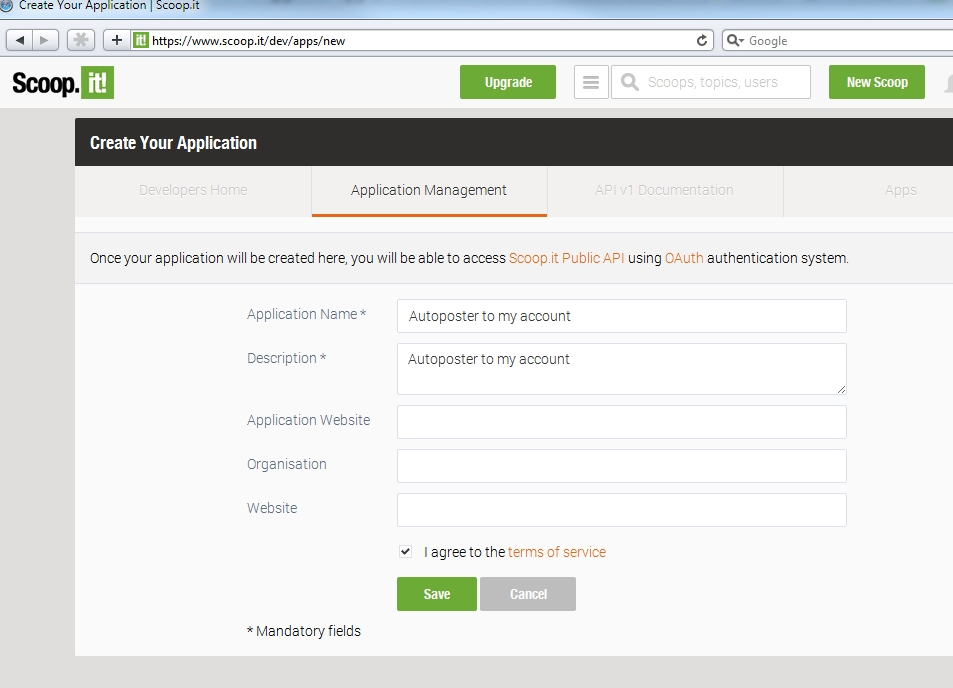The image size is (953, 688).
Task: Open the hamburger menu beside the search bar
Action: pyautogui.click(x=590, y=81)
